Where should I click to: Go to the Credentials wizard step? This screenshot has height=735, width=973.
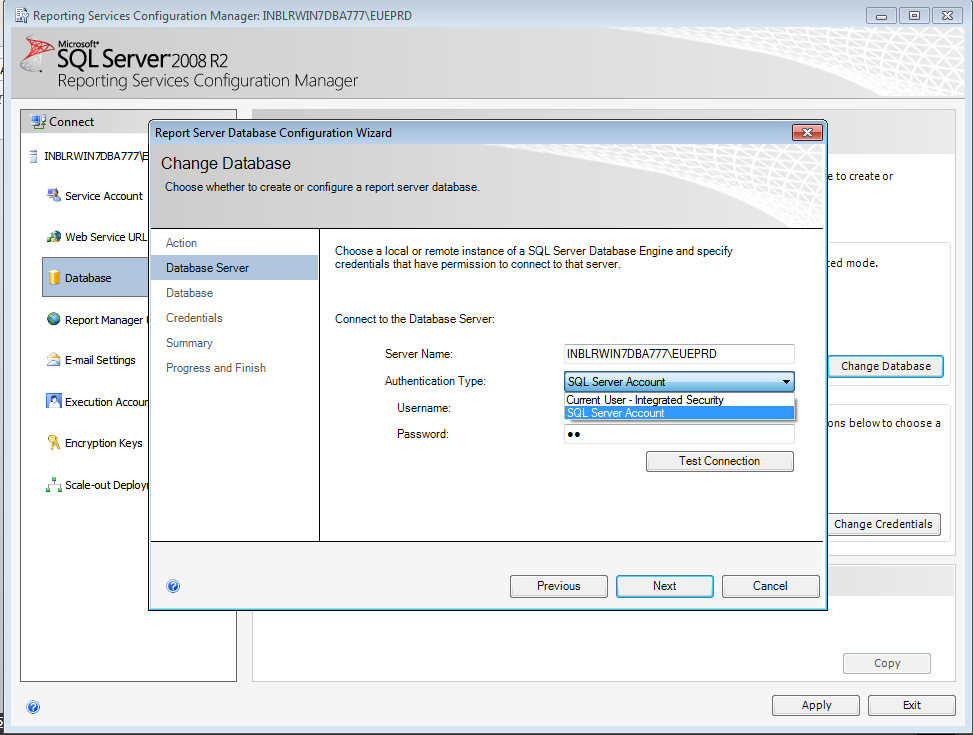coord(194,317)
